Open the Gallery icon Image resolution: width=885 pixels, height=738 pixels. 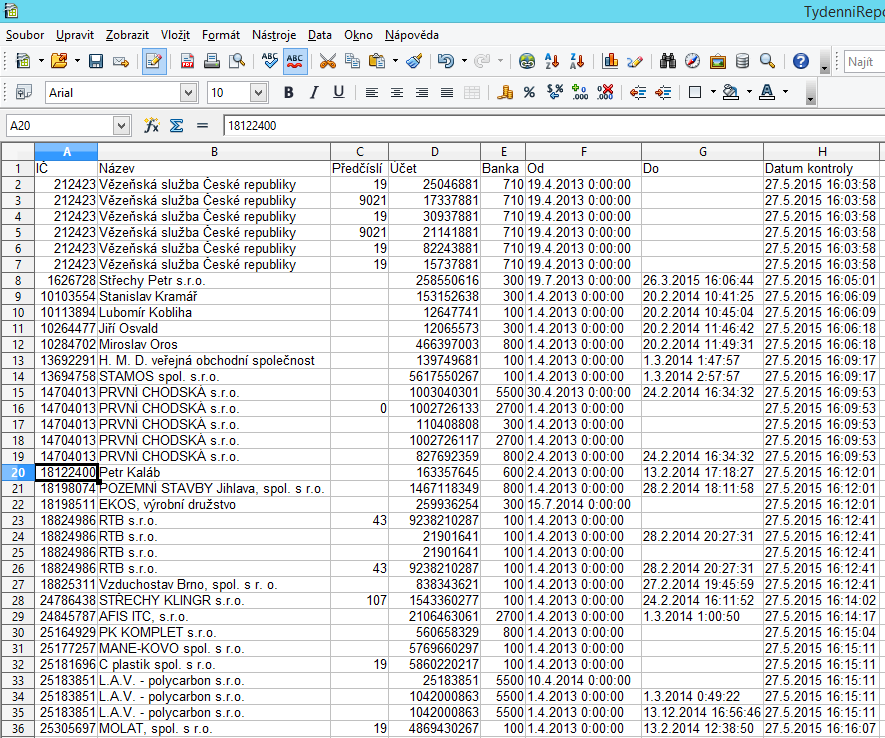(717, 60)
